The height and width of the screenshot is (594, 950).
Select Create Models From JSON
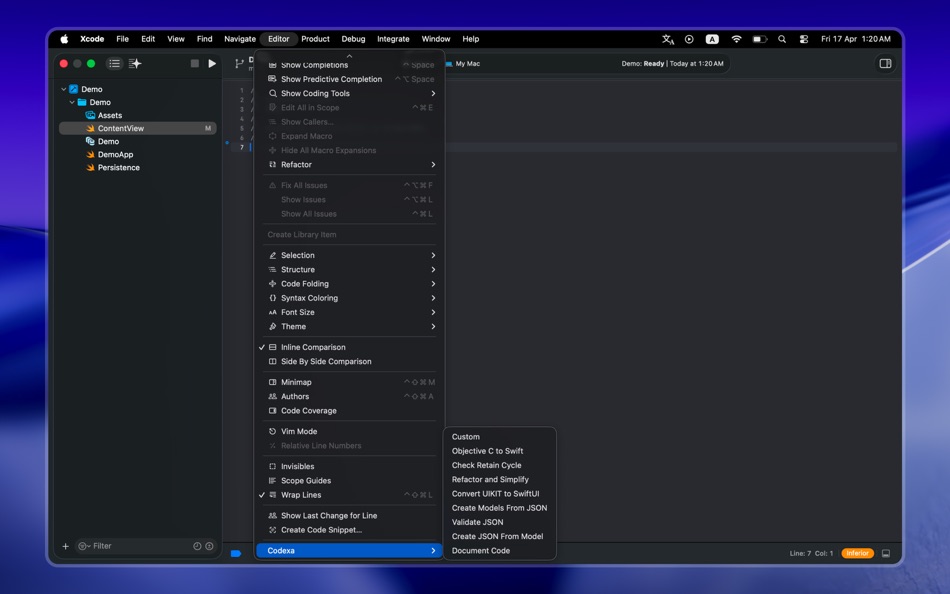(x=500, y=508)
